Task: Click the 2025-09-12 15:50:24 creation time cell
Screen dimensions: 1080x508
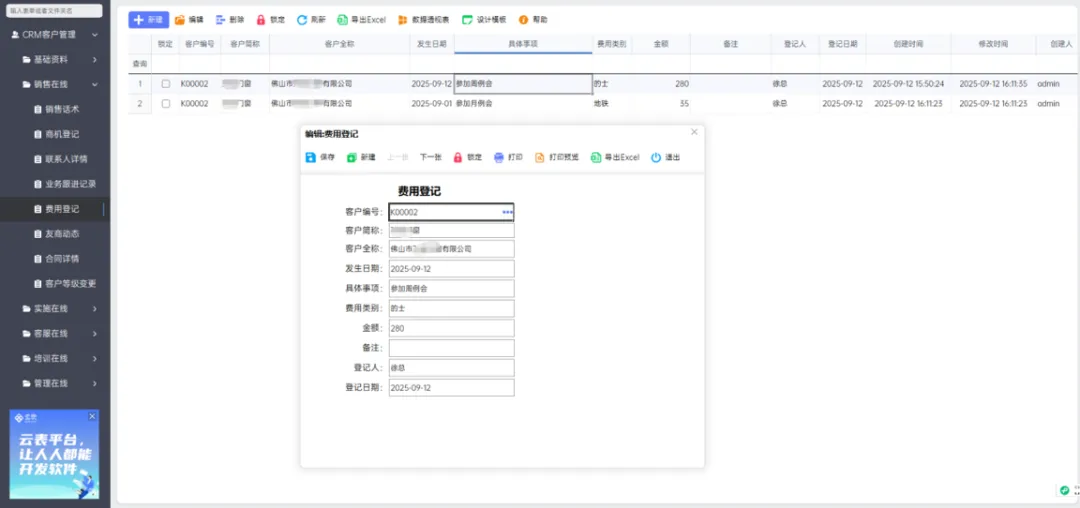Action: [x=908, y=84]
